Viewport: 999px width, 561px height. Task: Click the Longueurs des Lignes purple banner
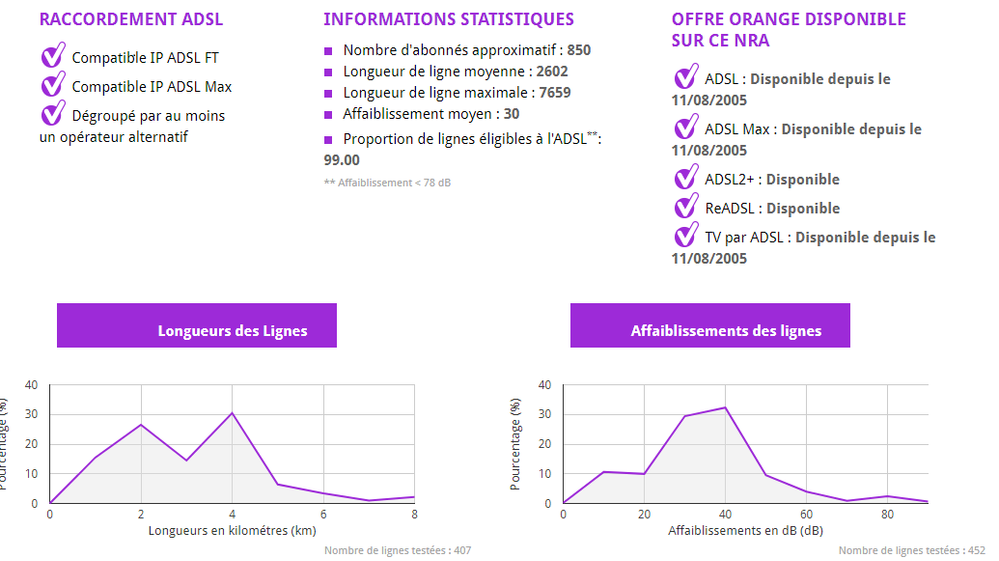(x=197, y=325)
